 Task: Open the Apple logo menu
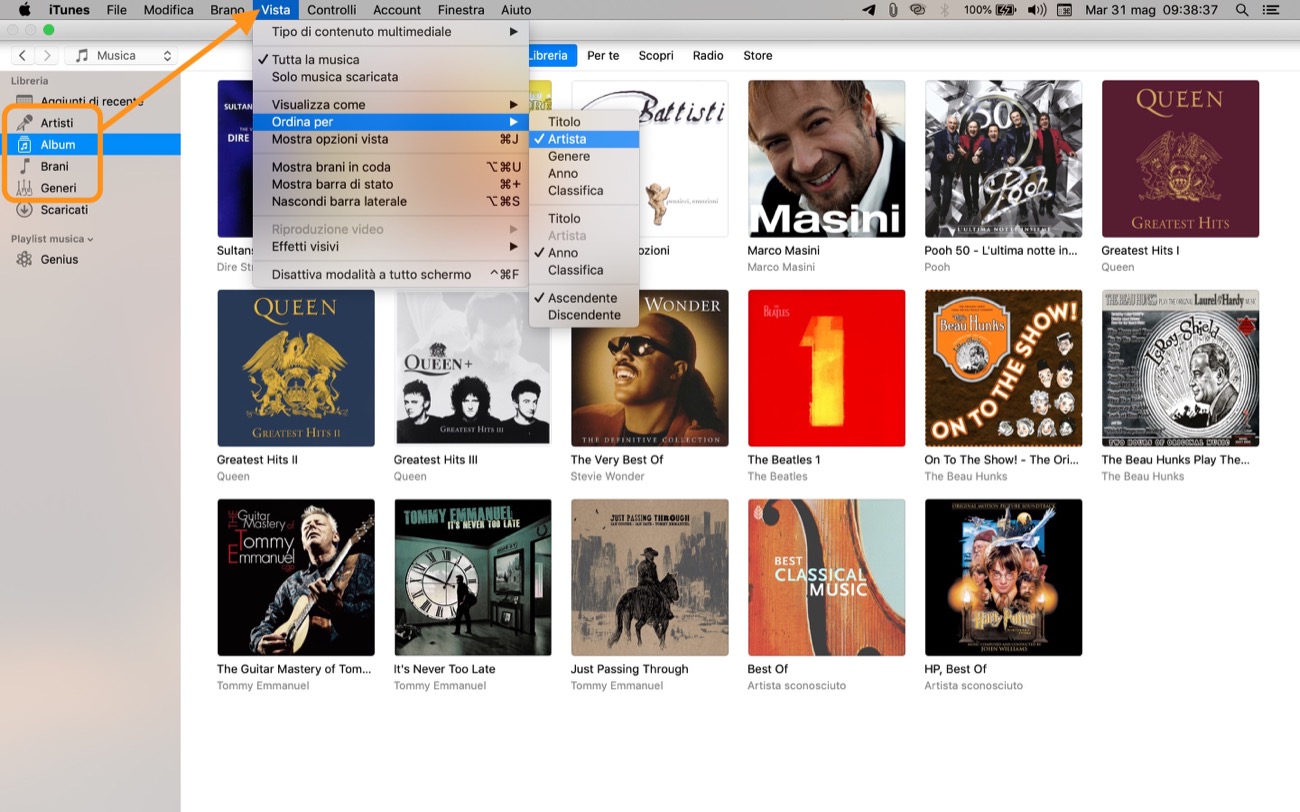(25, 10)
